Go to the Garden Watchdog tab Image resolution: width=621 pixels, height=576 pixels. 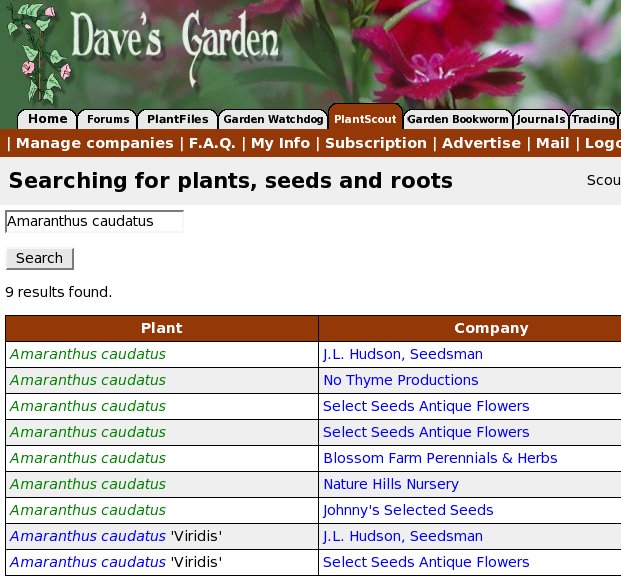tap(272, 119)
